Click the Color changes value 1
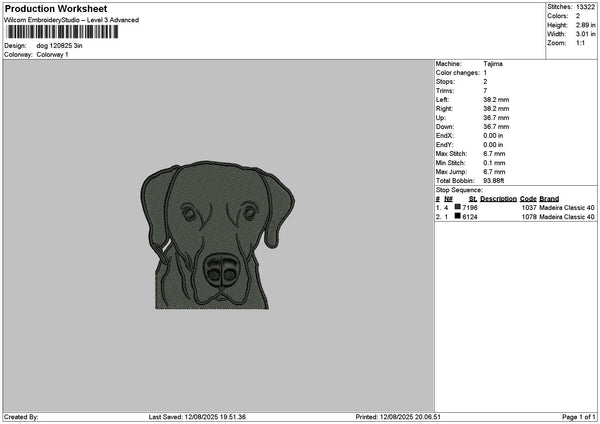The width and height of the screenshot is (600, 424). tap(485, 73)
